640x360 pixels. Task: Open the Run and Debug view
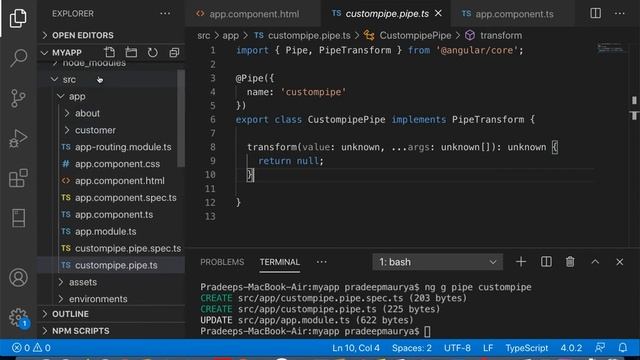(18, 138)
